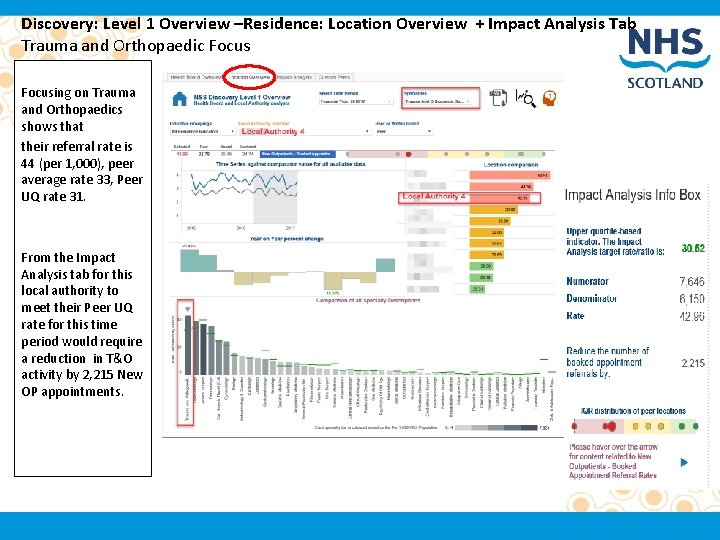
Task: Click the Comparison of all Specialty Descriptions heading
Action: click(368, 300)
